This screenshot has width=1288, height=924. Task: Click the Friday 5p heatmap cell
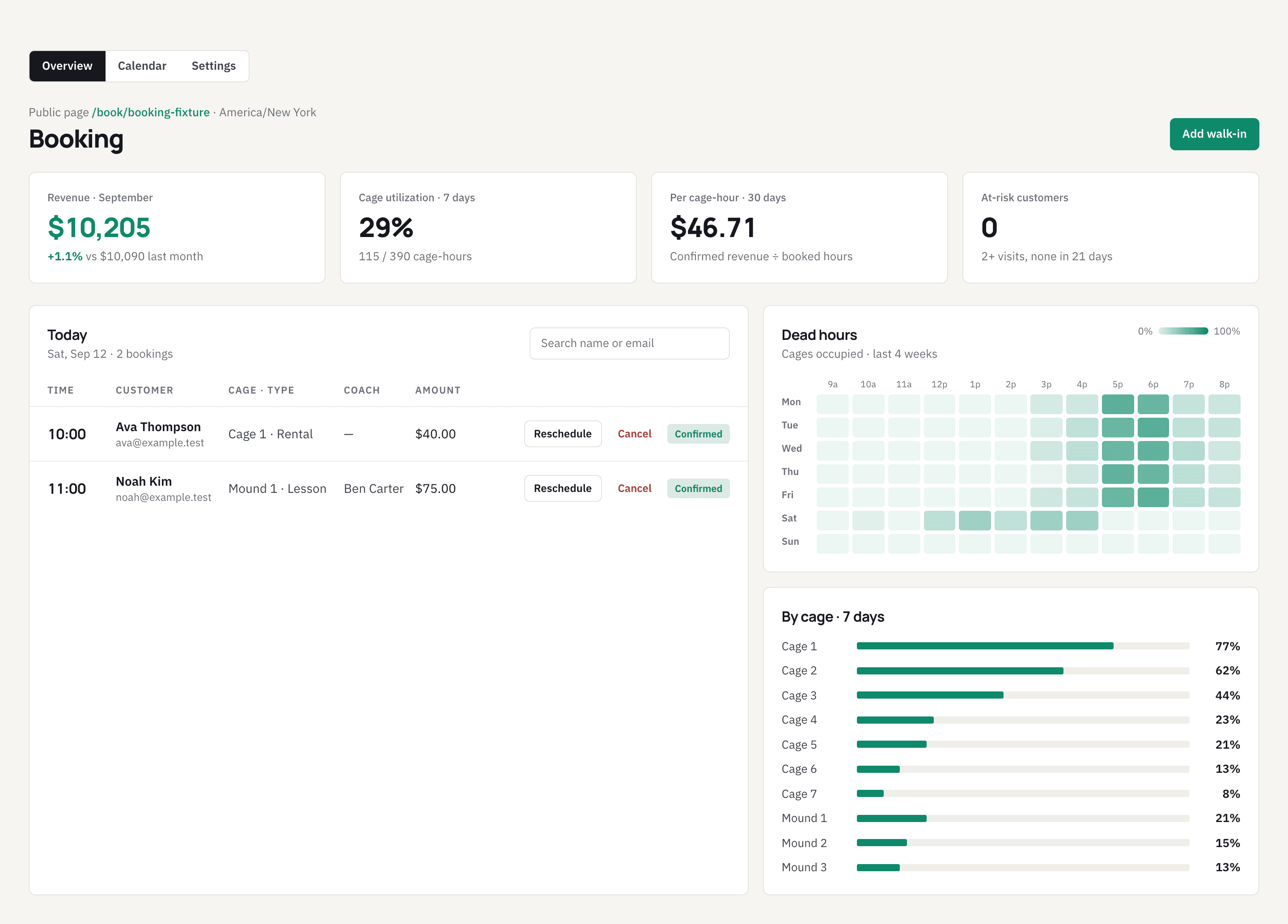1118,497
